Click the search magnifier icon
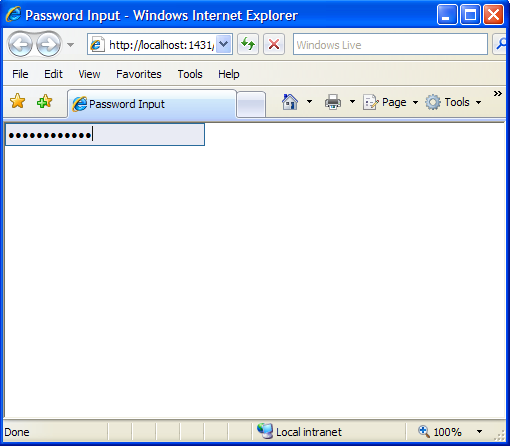 (x=500, y=44)
